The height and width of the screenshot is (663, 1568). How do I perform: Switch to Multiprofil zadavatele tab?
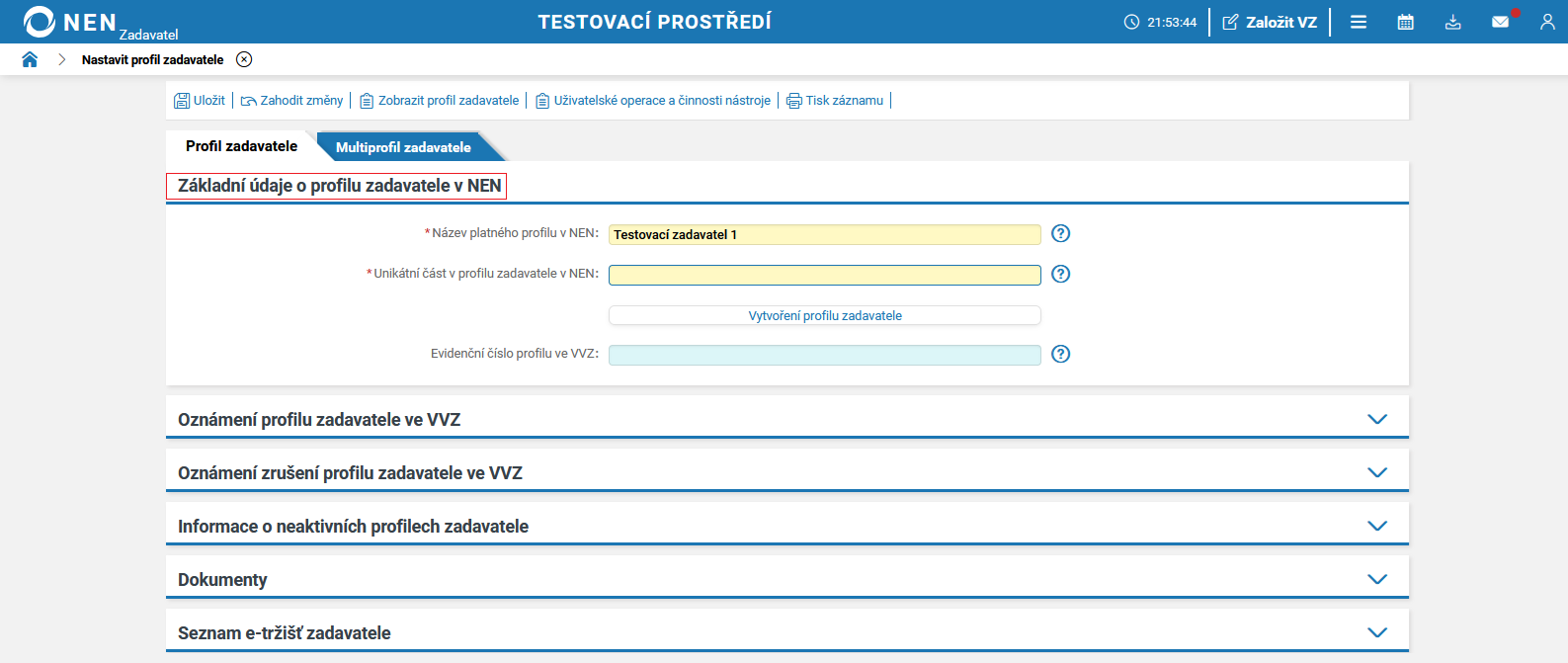pyautogui.click(x=403, y=147)
